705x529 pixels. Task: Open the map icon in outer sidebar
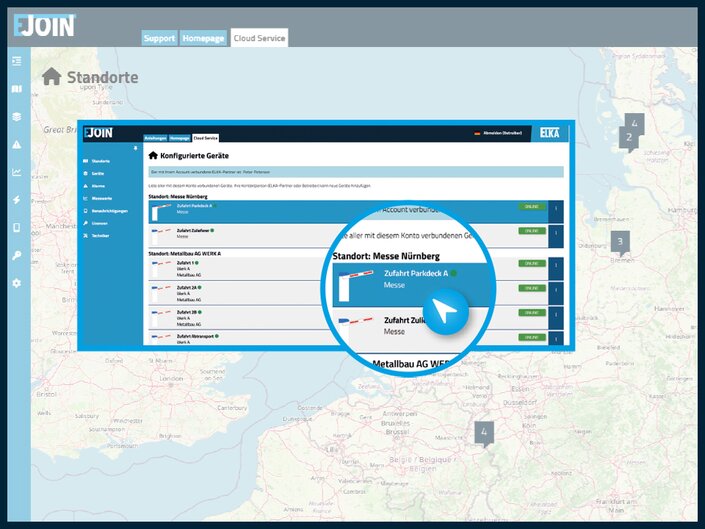point(16,89)
